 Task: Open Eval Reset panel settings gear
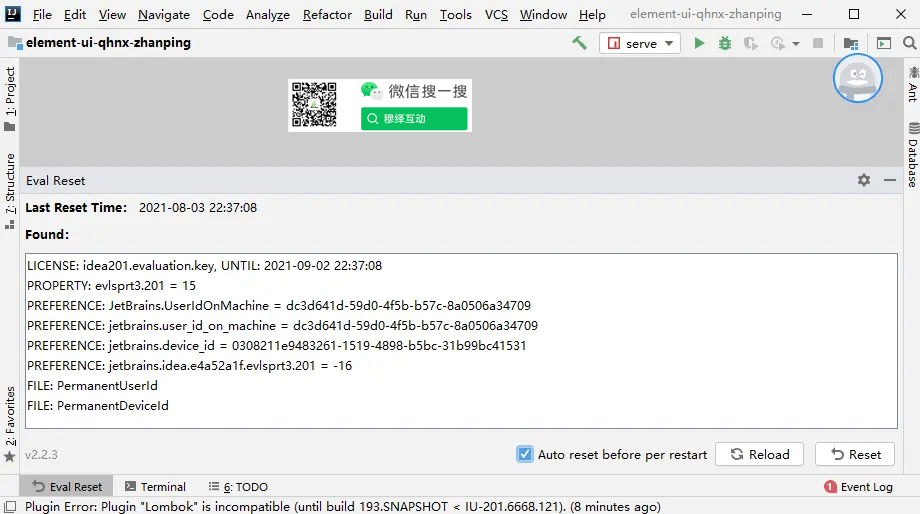[864, 180]
